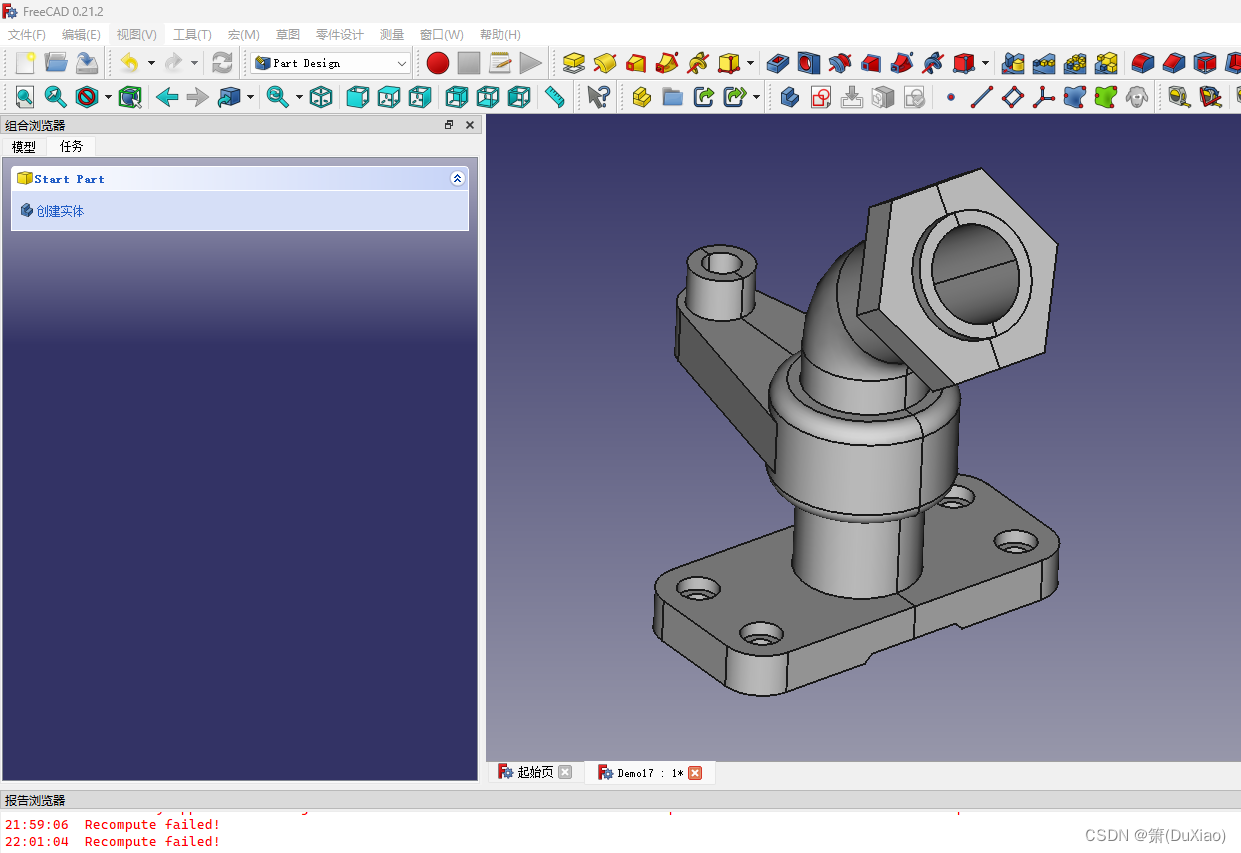1241x853 pixels.
Task: Create a new Part container
Action: tap(642, 97)
